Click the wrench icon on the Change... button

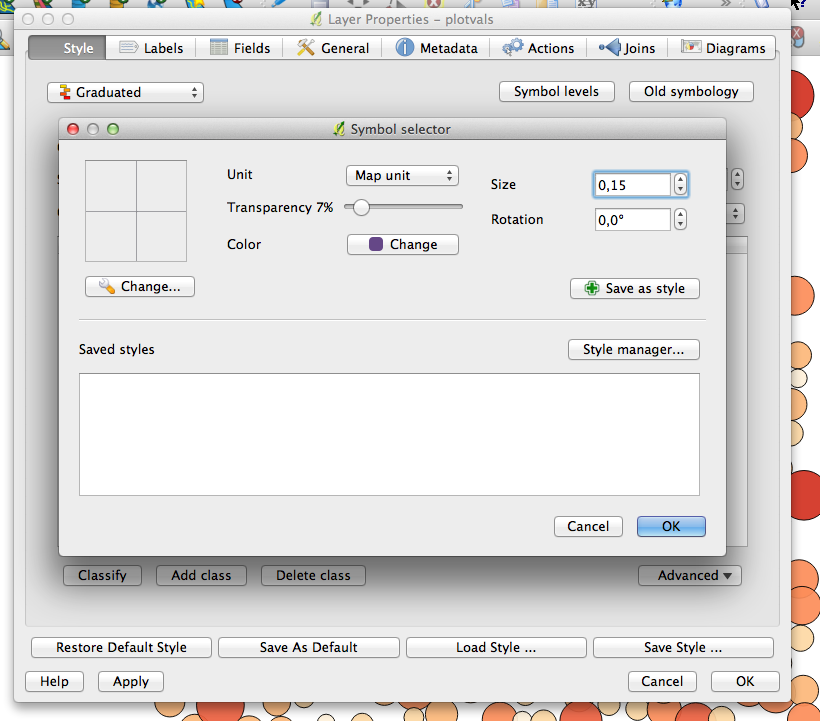click(x=109, y=286)
